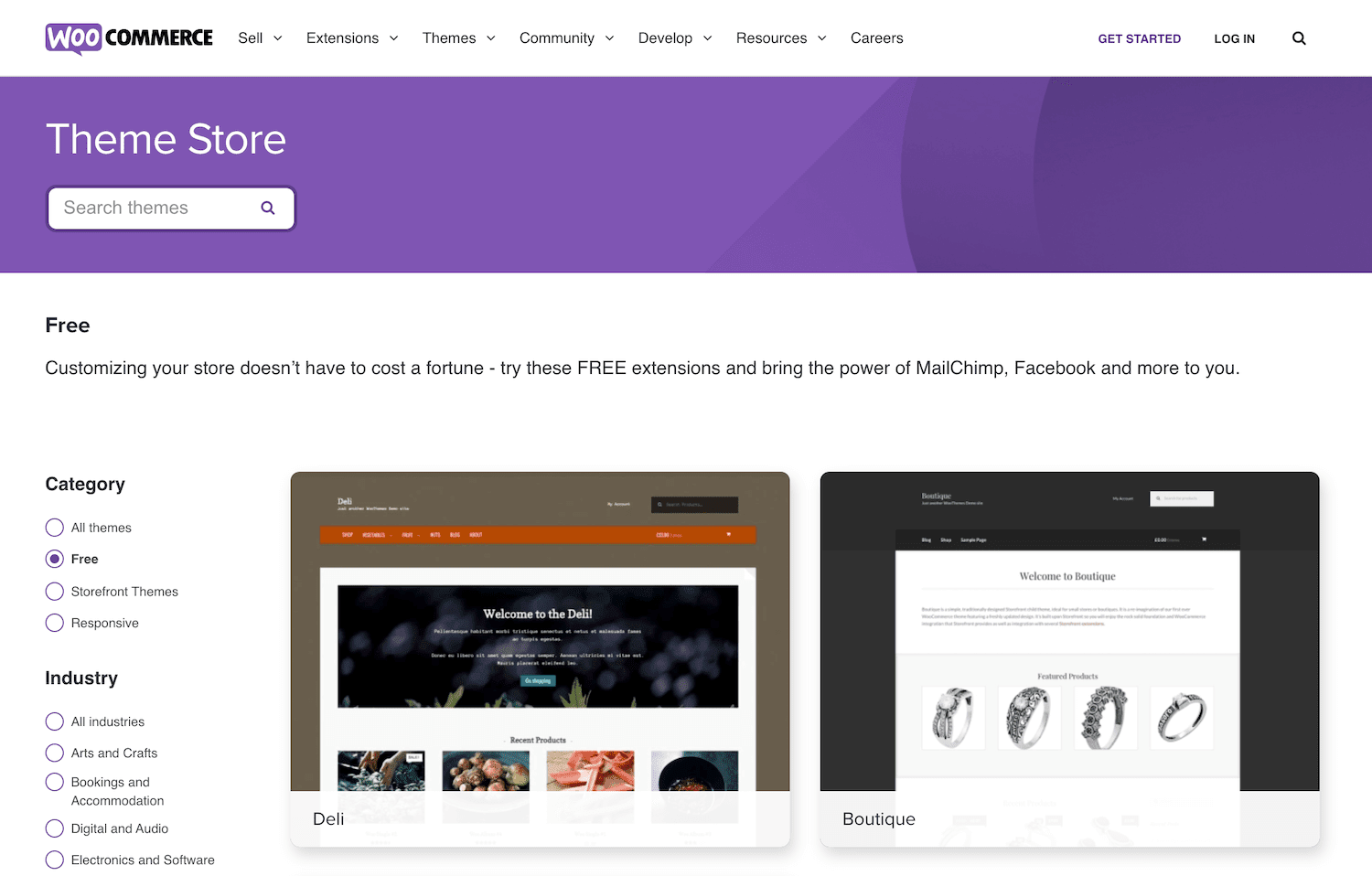Image resolution: width=1372 pixels, height=876 pixels.
Task: Select Digital and Audio industry
Action: pos(54,828)
